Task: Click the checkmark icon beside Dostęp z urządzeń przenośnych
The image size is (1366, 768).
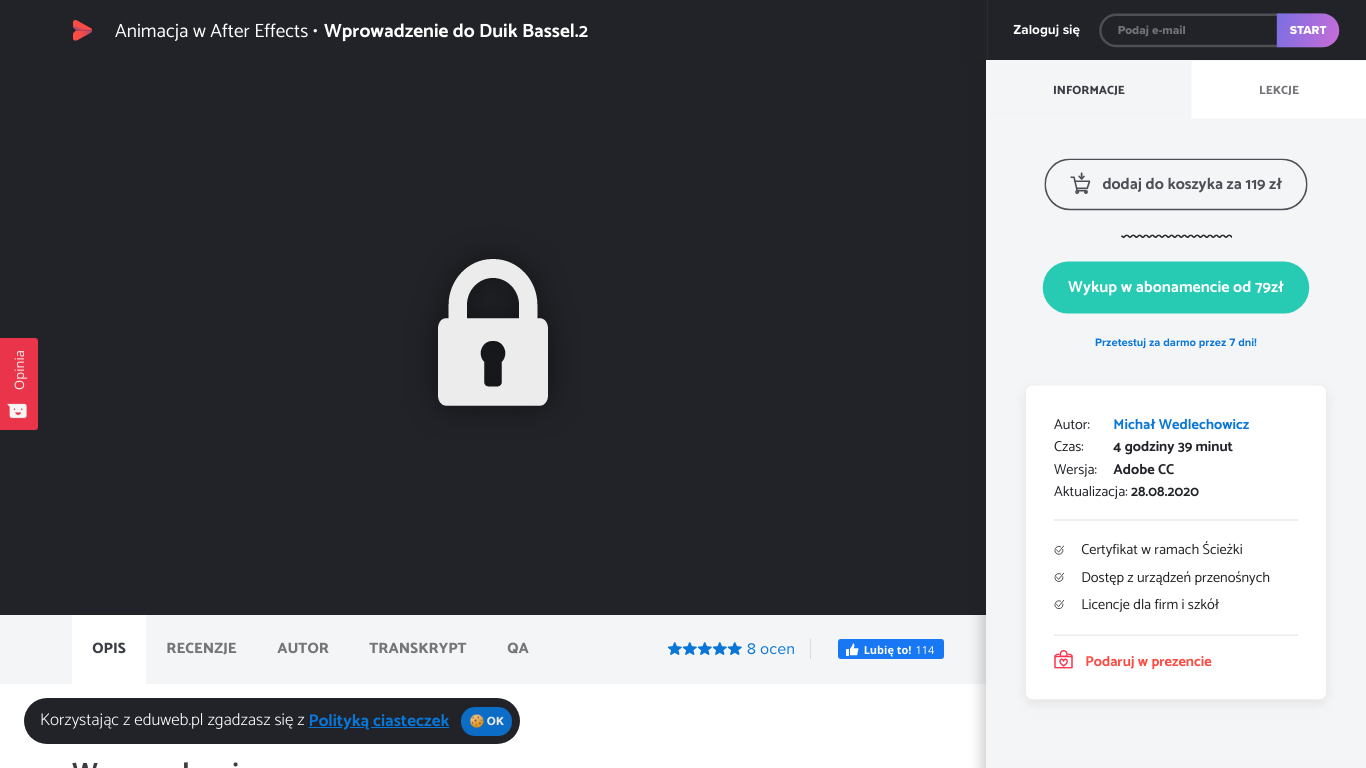Action: click(1059, 578)
